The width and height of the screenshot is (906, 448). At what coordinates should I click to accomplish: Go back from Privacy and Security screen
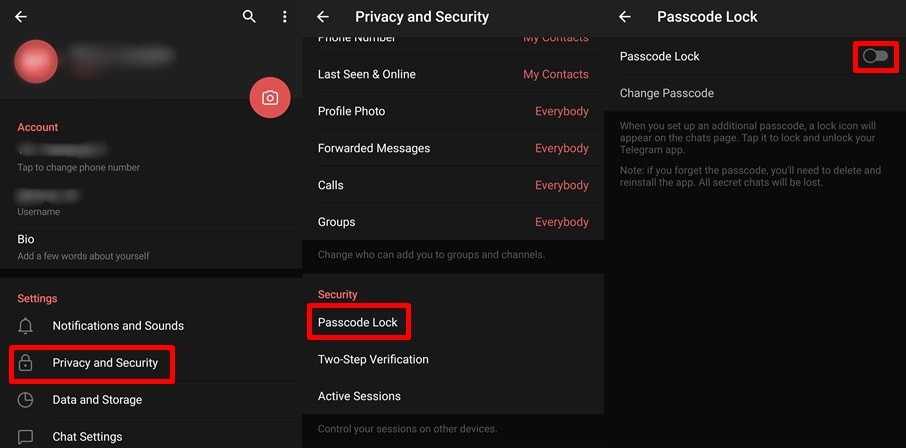322,17
